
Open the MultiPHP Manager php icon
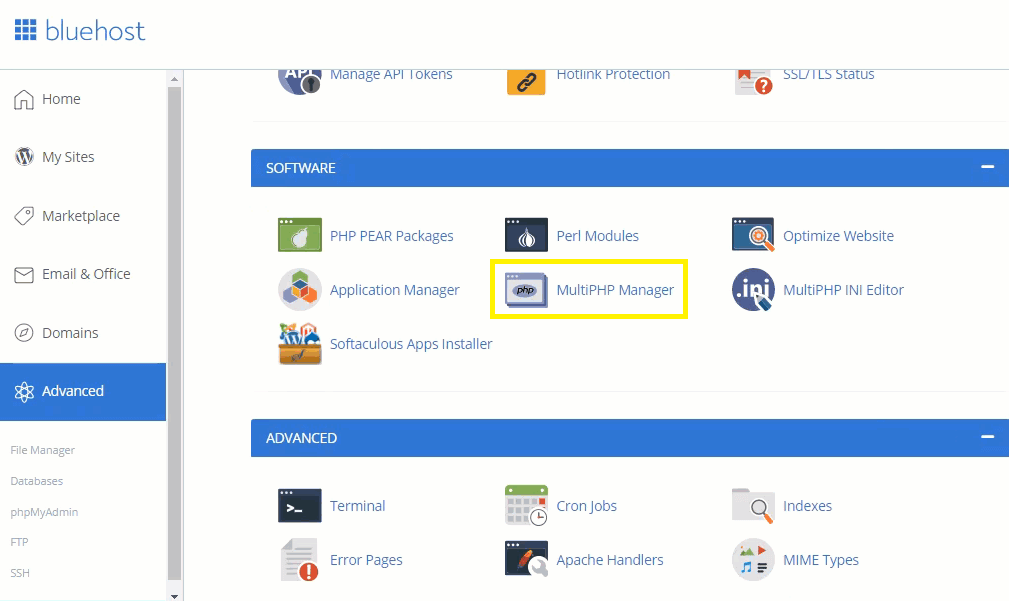526,290
